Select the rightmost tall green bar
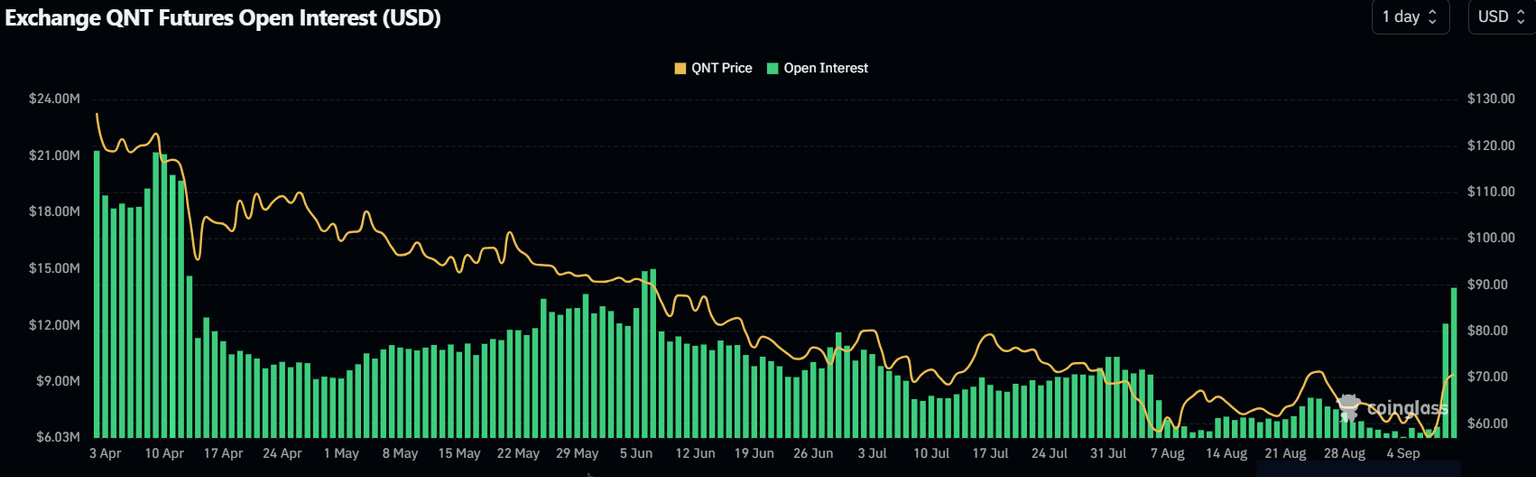 pos(1454,362)
